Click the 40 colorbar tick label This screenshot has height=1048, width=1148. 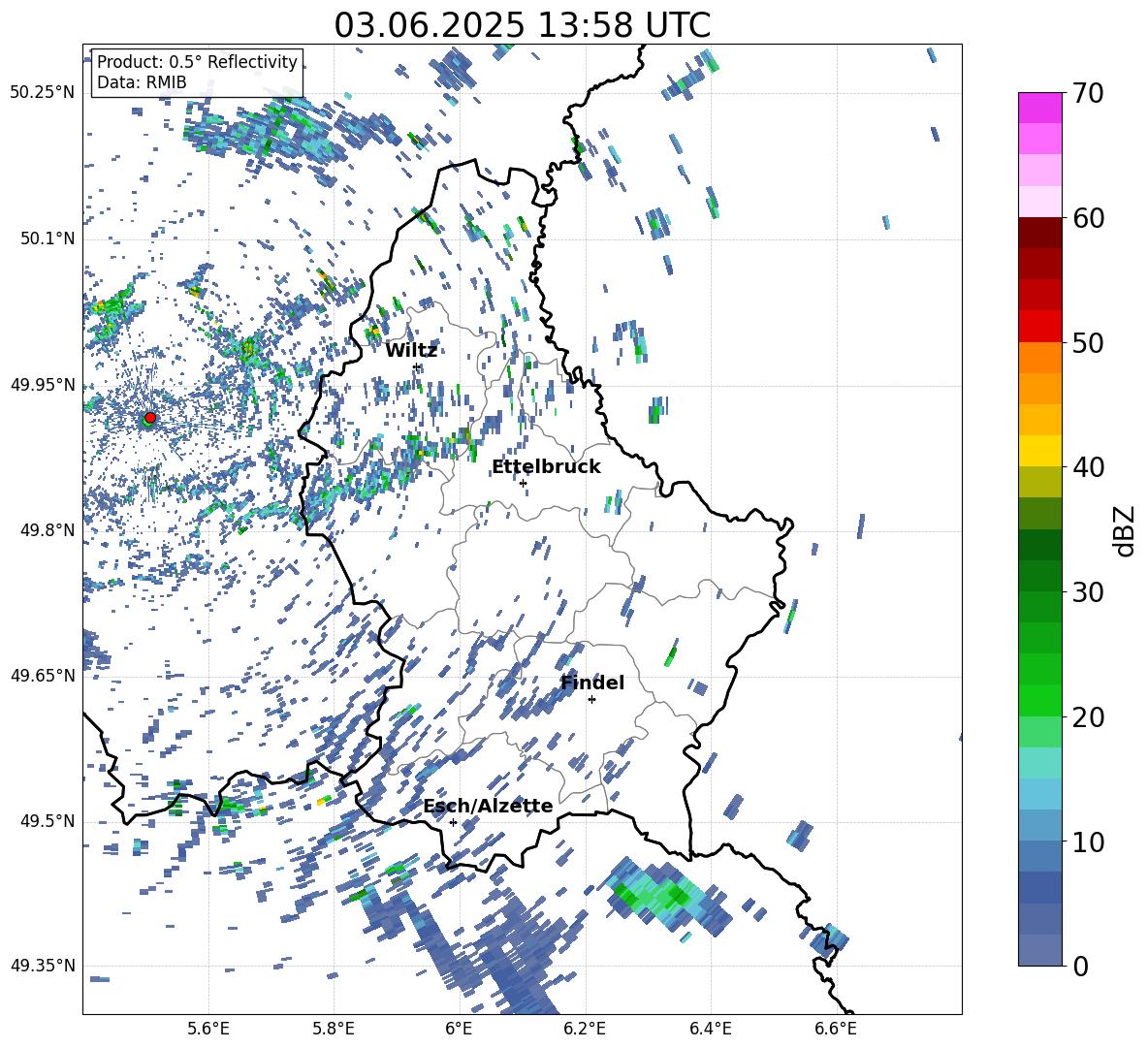(1088, 467)
